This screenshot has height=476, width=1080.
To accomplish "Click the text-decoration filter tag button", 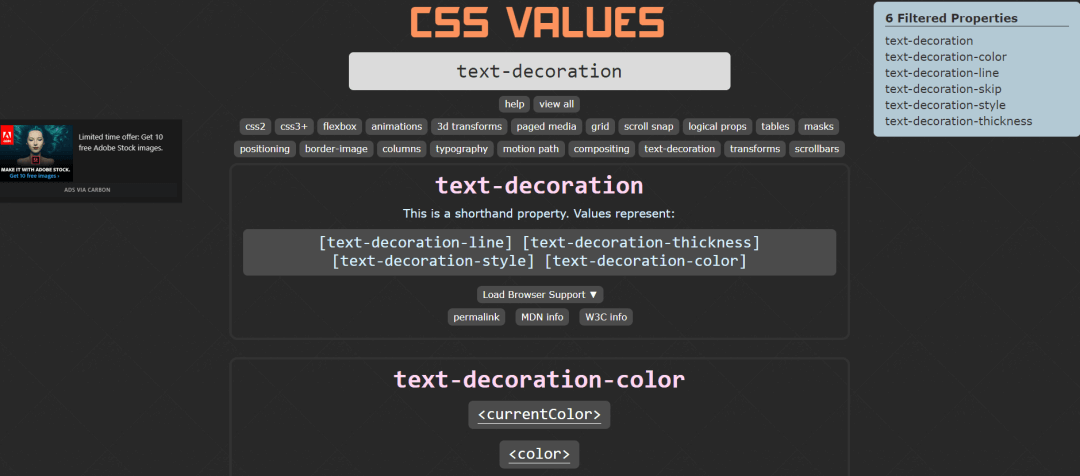I will [680, 149].
